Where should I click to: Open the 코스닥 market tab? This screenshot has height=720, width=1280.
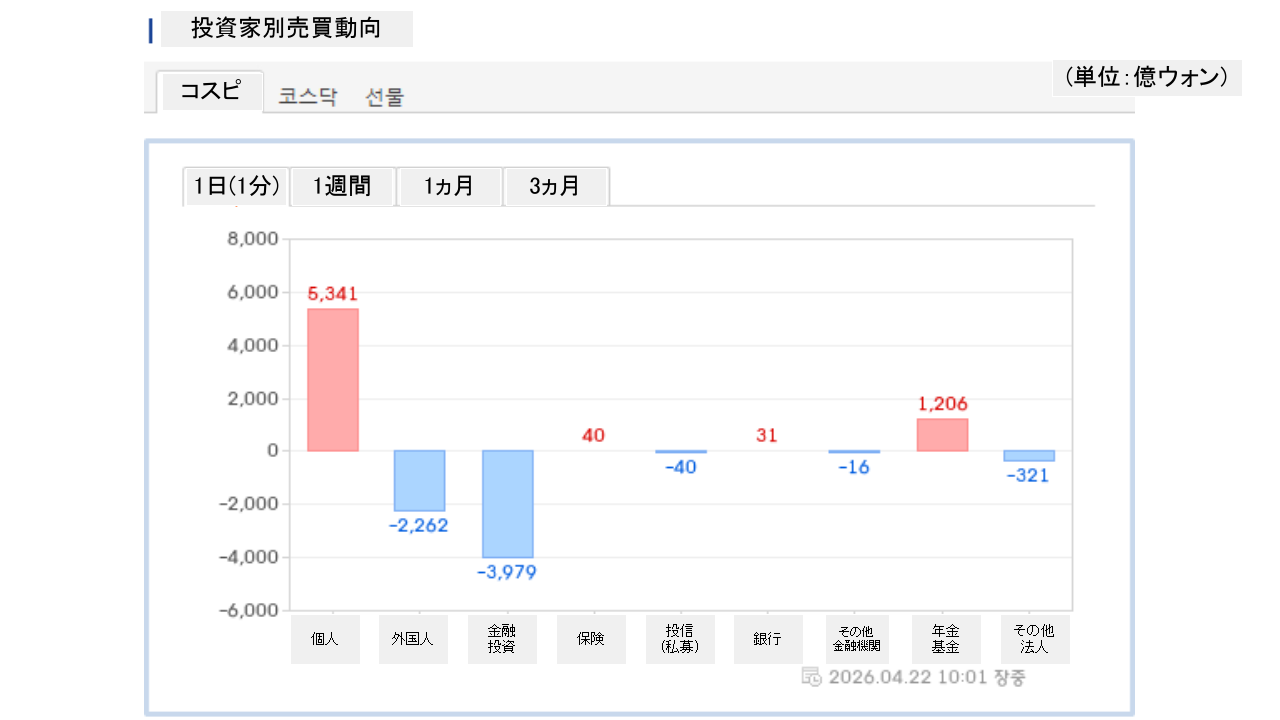(x=308, y=97)
